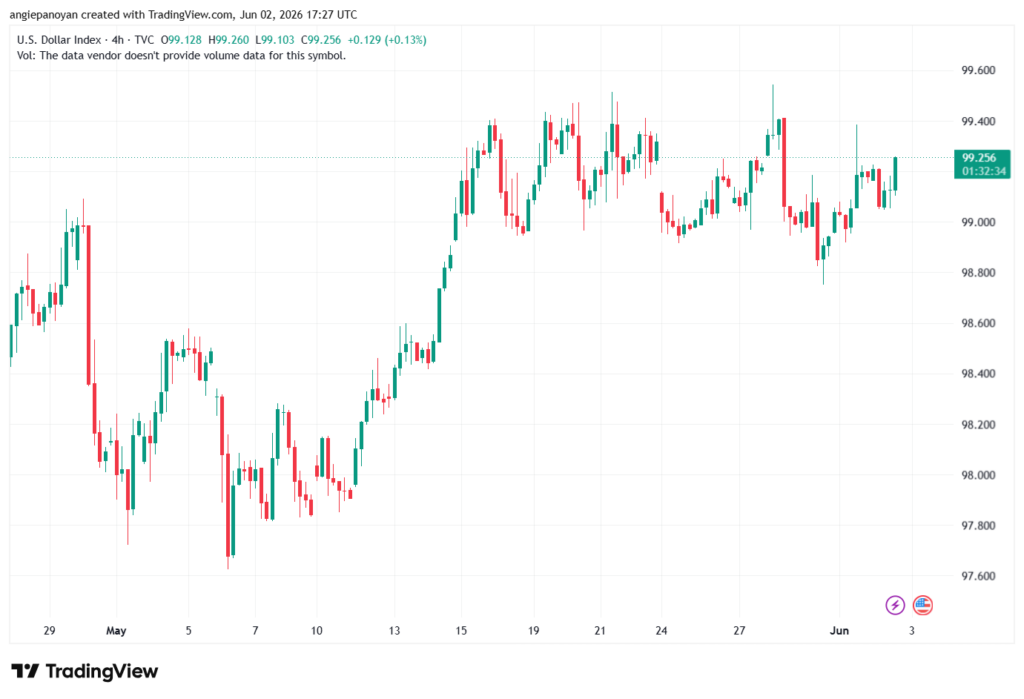Click the 99.400 price axis label
Image resolution: width=1024 pixels, height=699 pixels.
[x=978, y=122]
